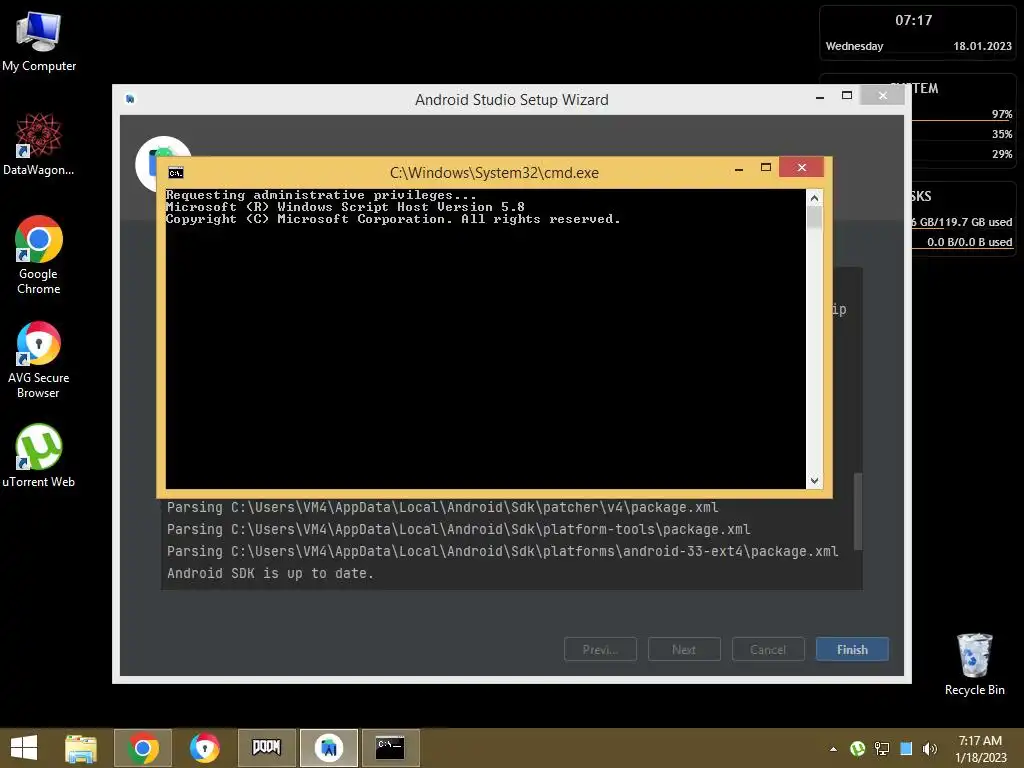
Task: Click the patcher v4 package.xml log line
Action: (442, 507)
